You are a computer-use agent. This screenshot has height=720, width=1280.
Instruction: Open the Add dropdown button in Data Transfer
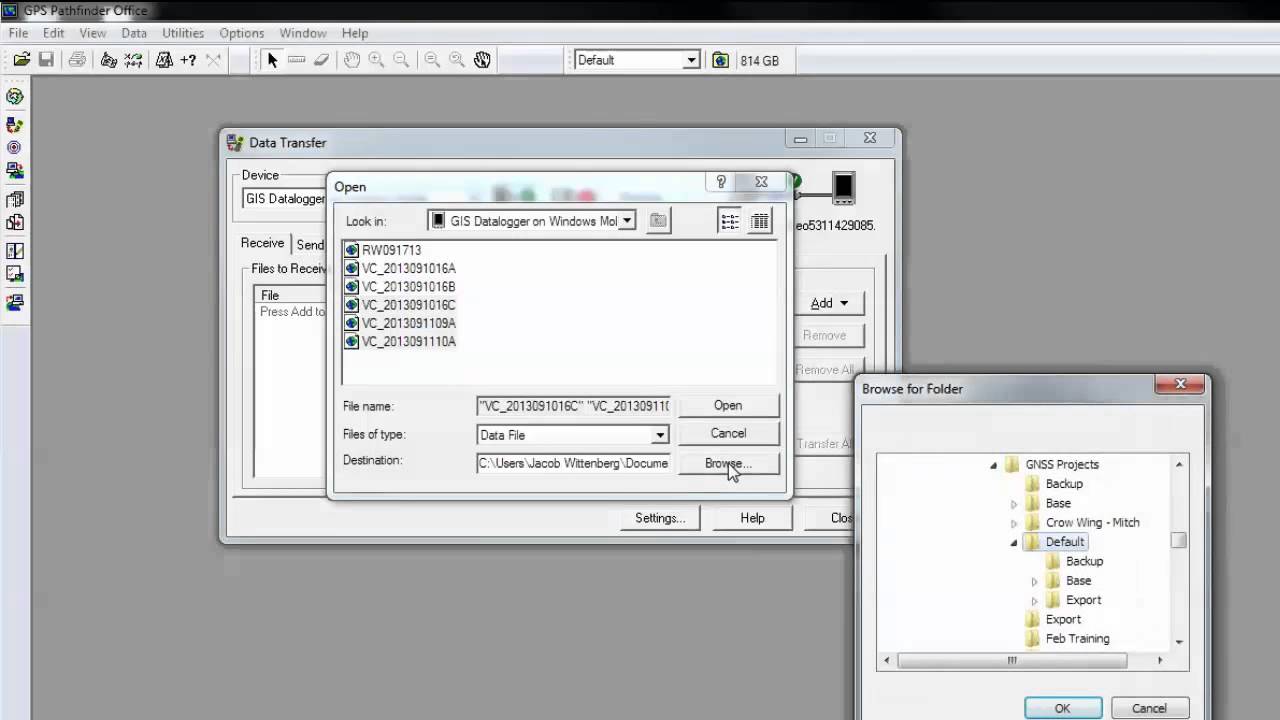click(x=830, y=303)
